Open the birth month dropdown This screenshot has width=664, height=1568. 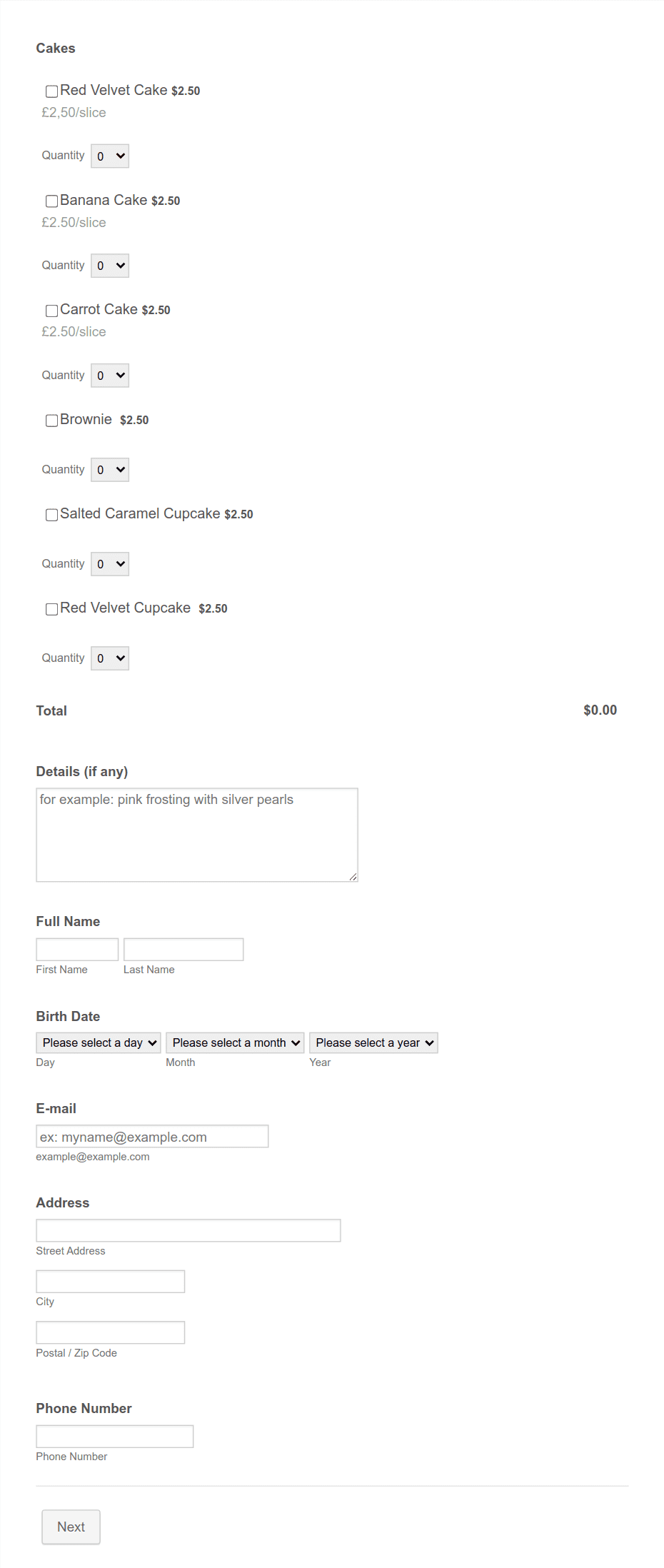(236, 1043)
